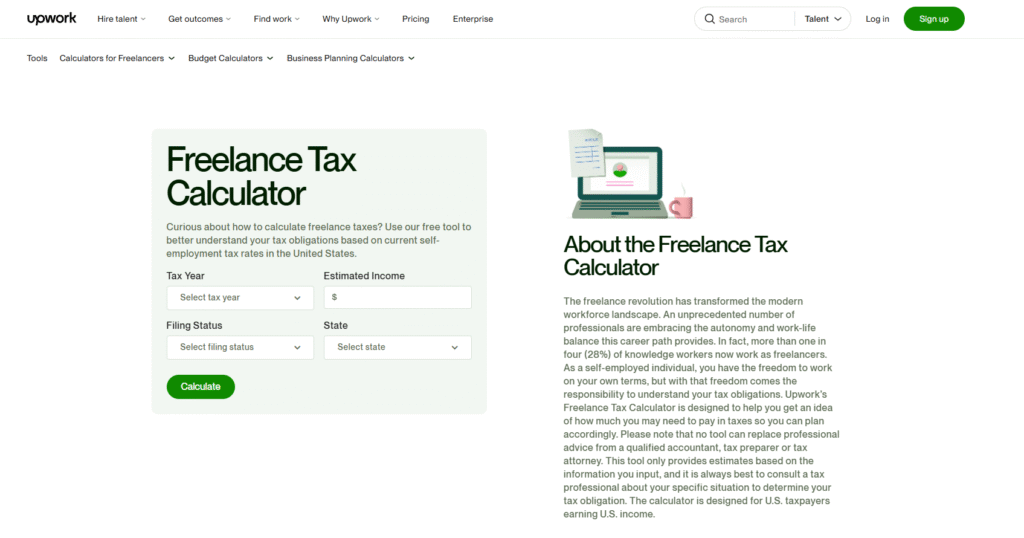Screen dimensions: 1024x538
Task: Go to the Pricing page
Action: [415, 19]
